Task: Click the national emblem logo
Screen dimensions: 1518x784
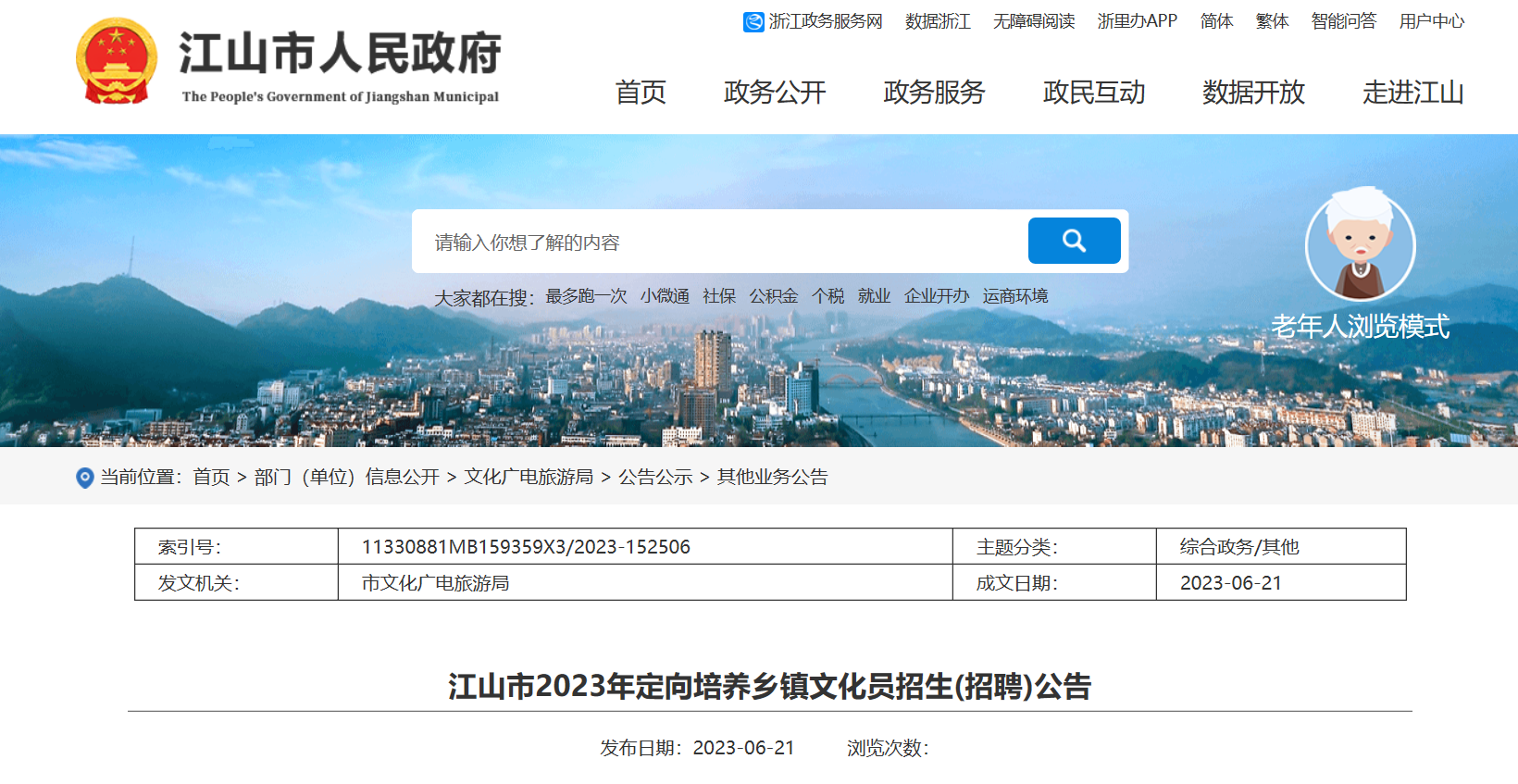Action: click(x=116, y=60)
